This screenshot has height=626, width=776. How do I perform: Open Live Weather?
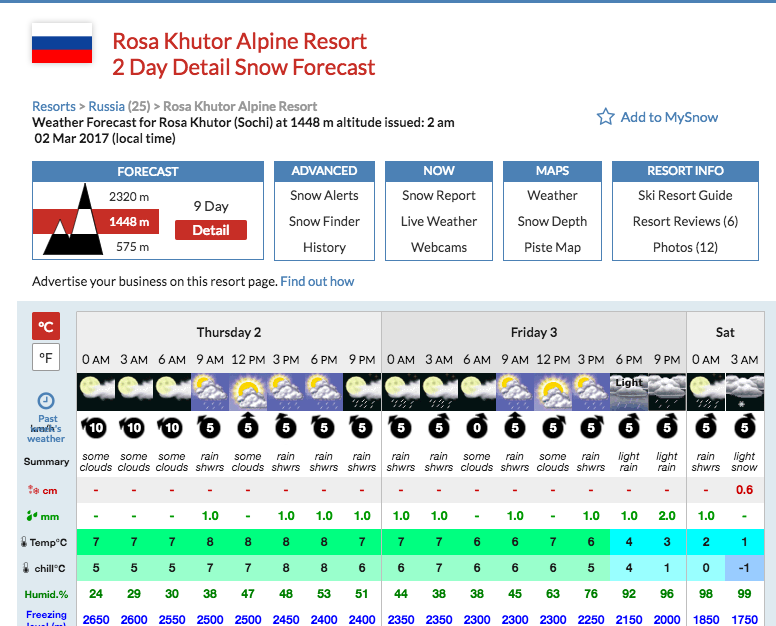click(x=438, y=221)
